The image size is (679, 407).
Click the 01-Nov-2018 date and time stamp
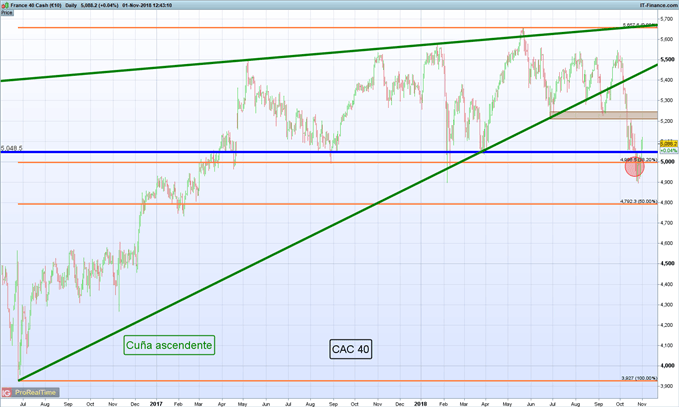click(147, 5)
